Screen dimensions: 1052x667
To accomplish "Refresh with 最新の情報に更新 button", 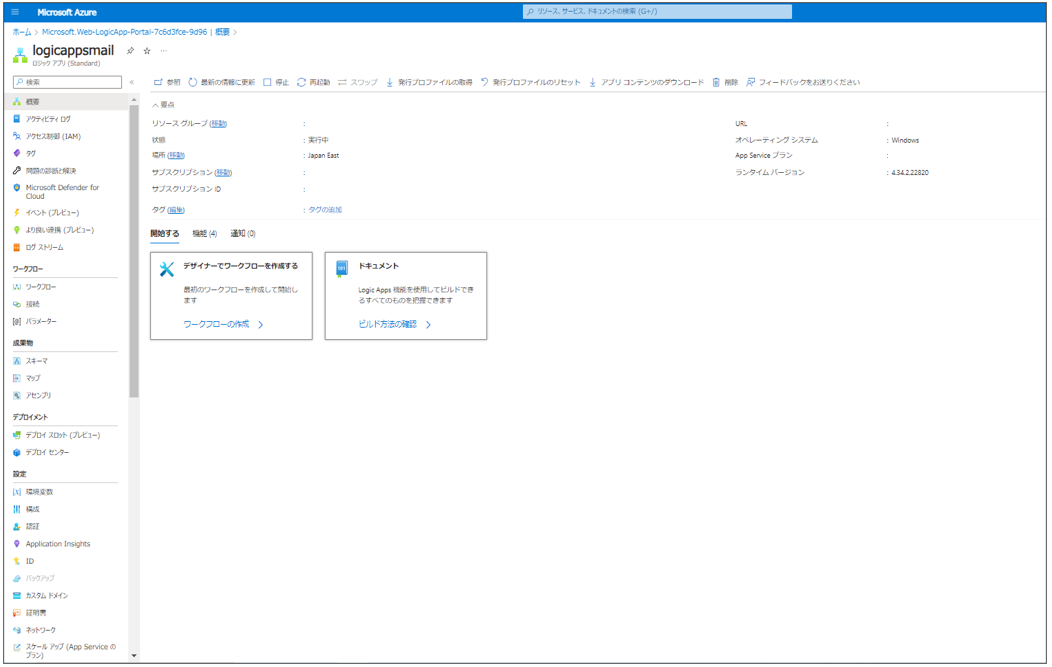I will point(221,83).
